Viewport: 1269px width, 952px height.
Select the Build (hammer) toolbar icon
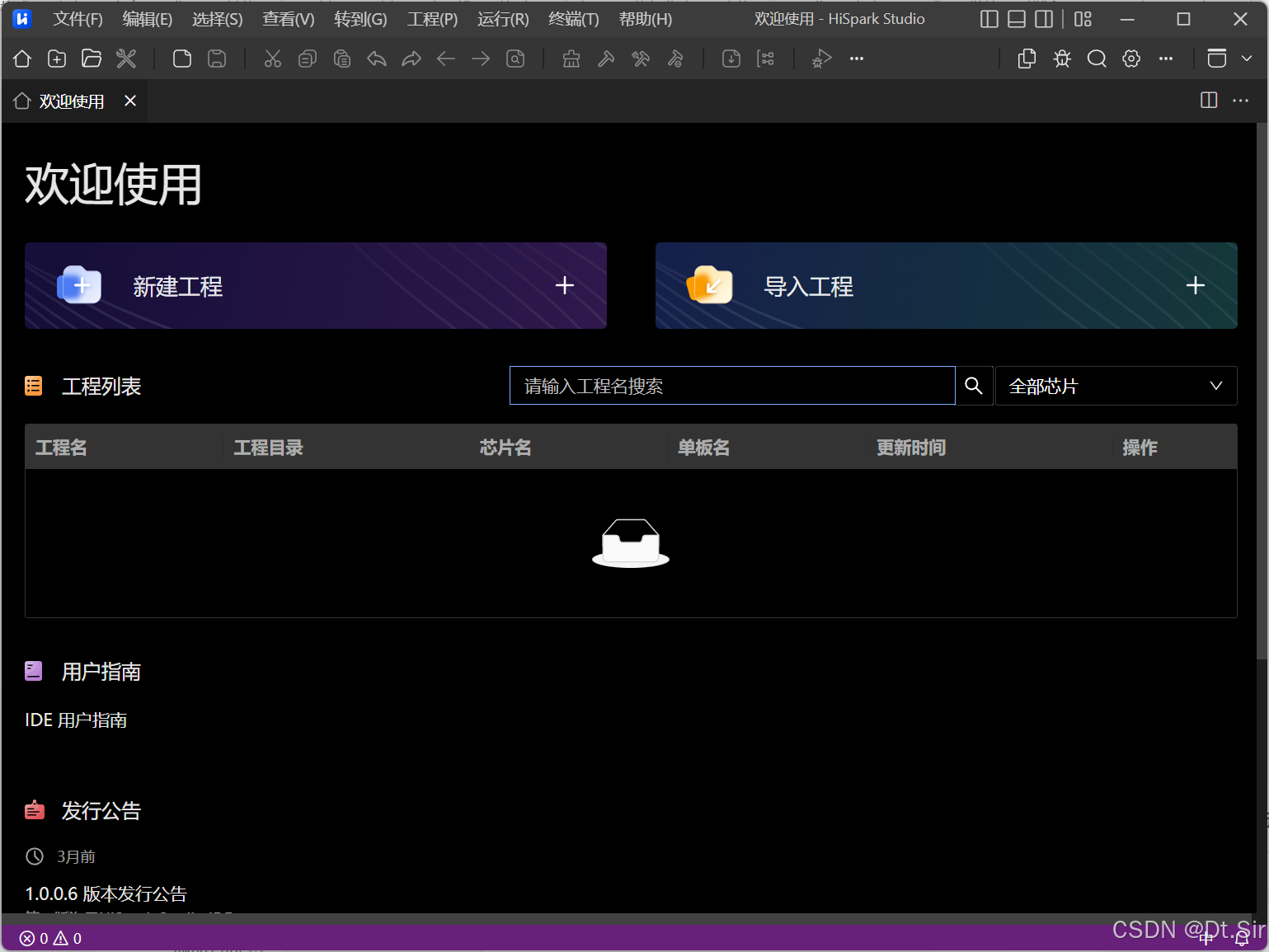(x=606, y=59)
